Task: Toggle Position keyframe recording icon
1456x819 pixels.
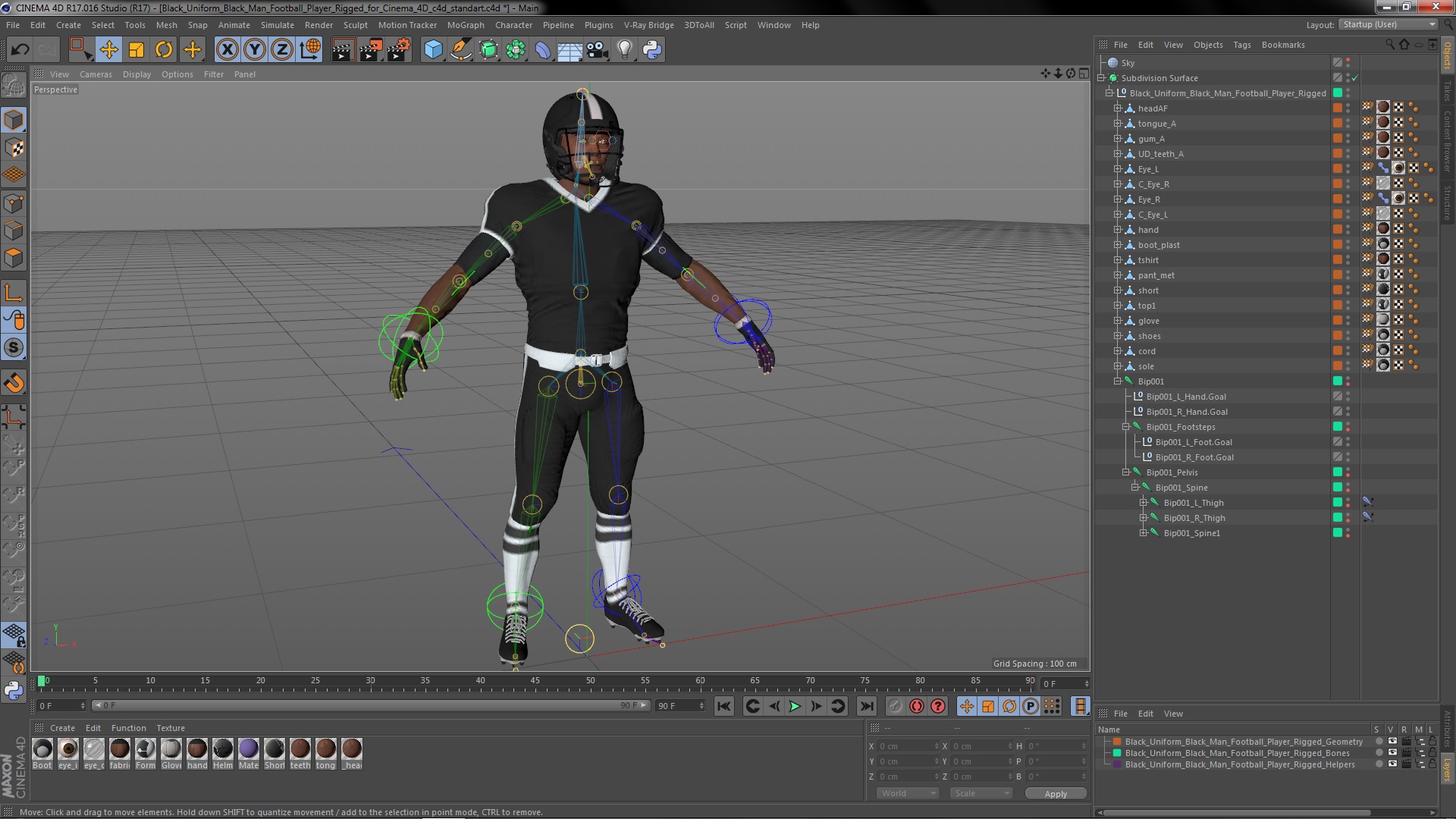Action: [967, 706]
